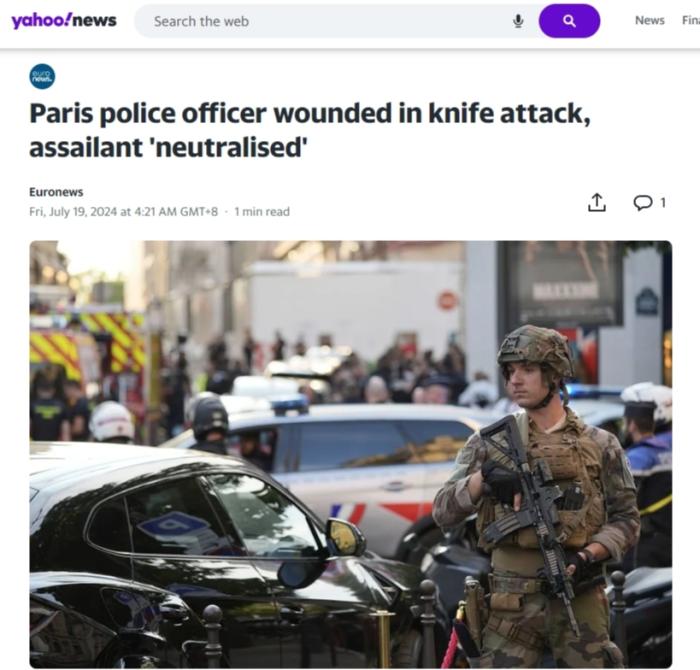Click the article publish date text
Viewport: 700px width, 670px height.
pyautogui.click(x=124, y=212)
